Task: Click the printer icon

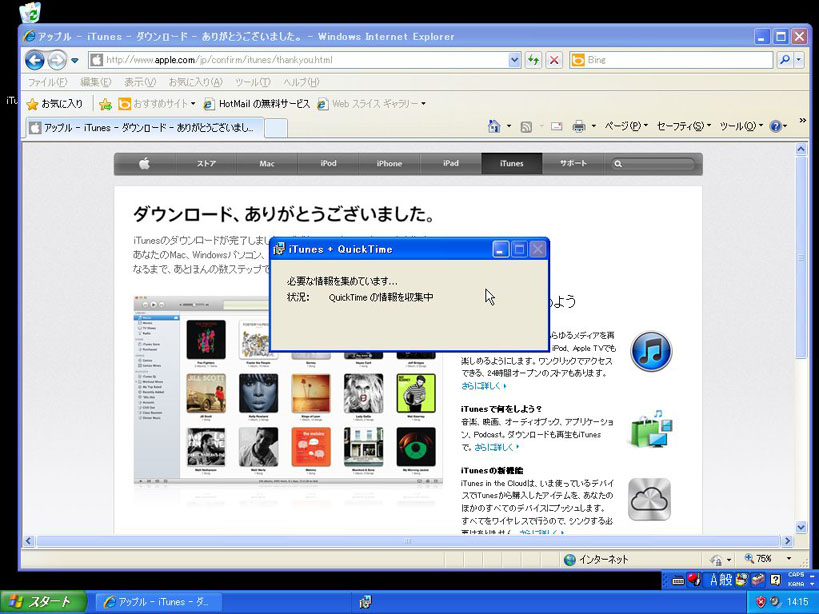Action: click(x=579, y=126)
